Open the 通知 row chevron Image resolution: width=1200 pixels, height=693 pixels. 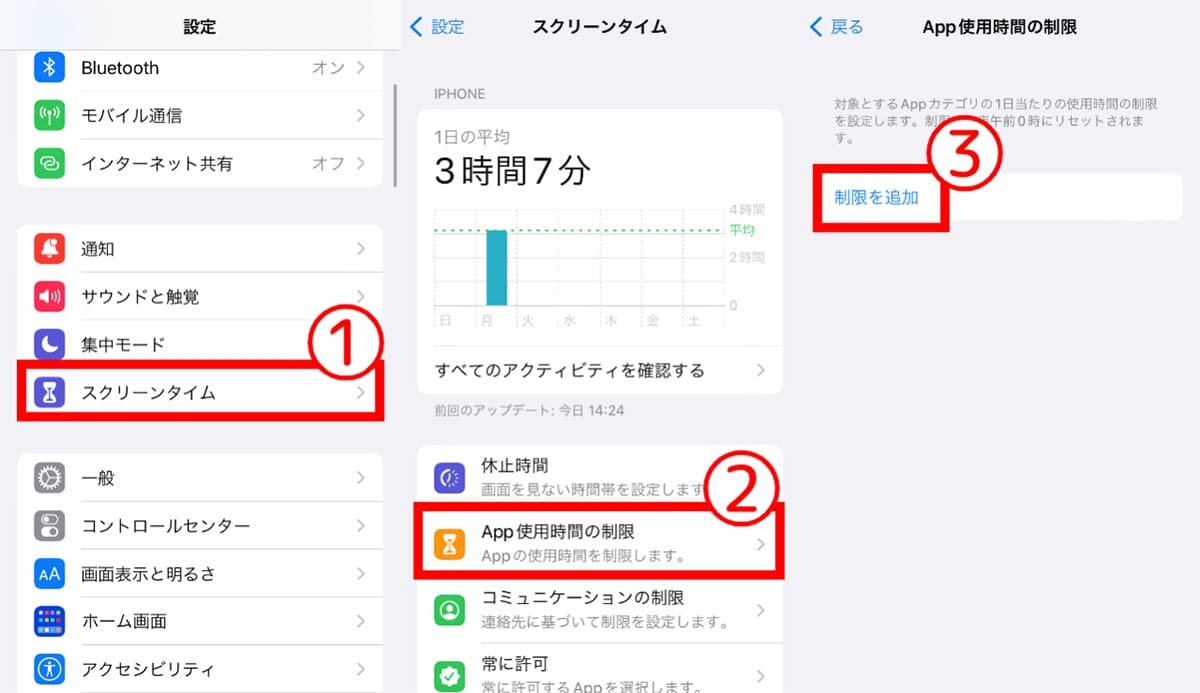[x=361, y=248]
